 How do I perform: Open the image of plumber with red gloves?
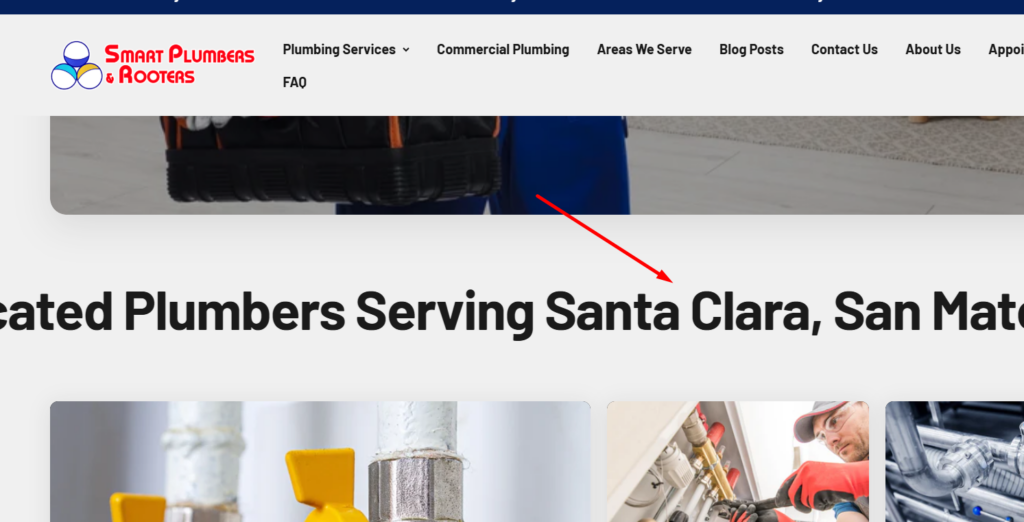pos(738,461)
